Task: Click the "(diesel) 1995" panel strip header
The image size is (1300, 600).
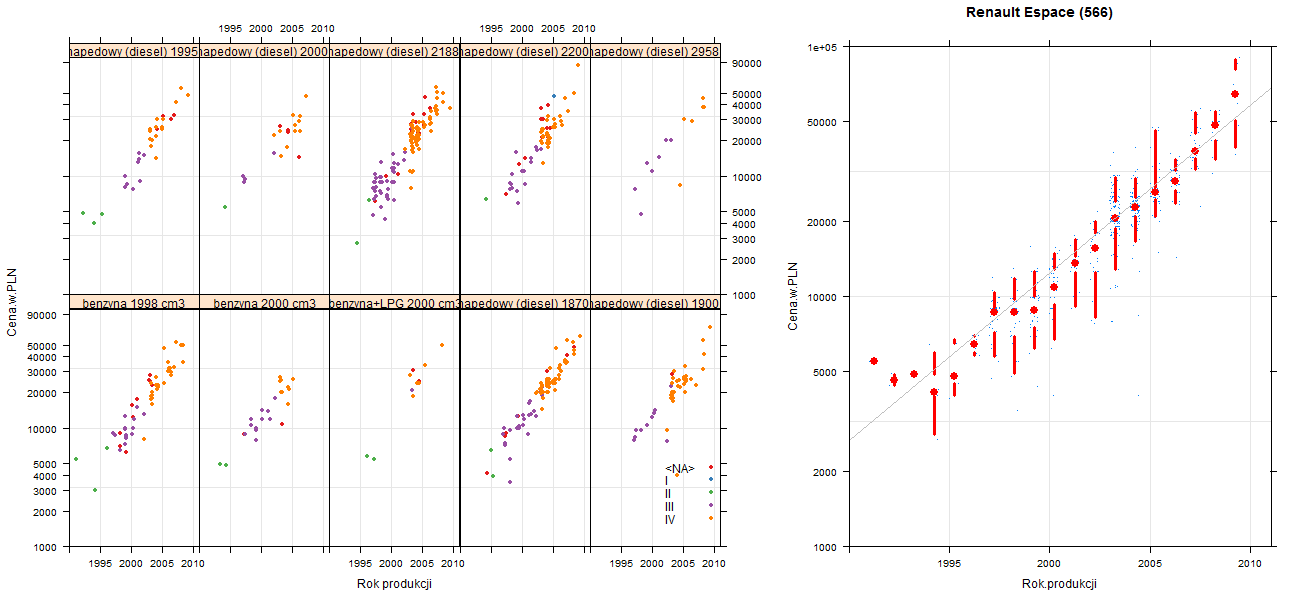Action: [x=134, y=51]
